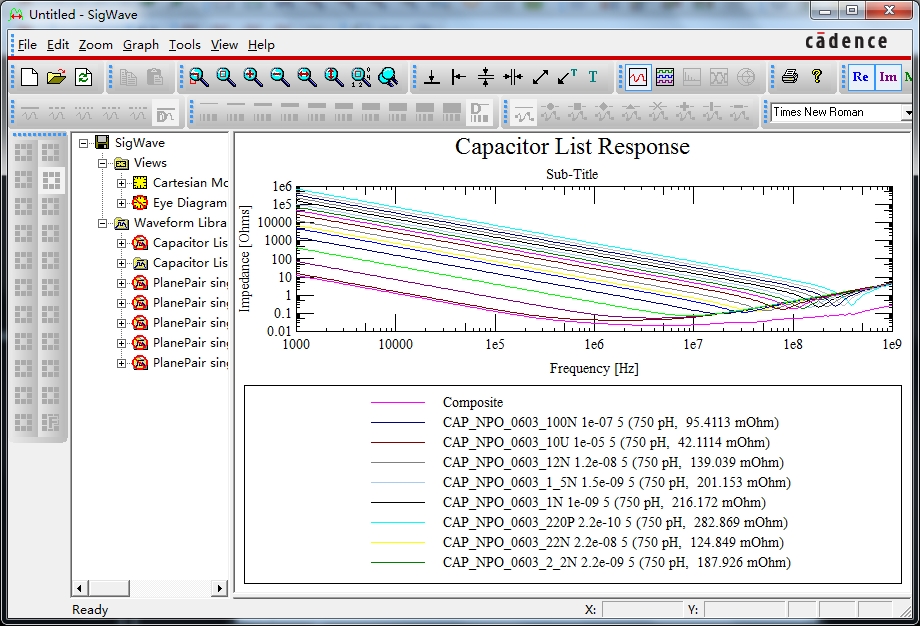Image resolution: width=920 pixels, height=626 pixels.
Task: Click the CAP_NPO_0603_10U legend entry
Action: point(606,442)
